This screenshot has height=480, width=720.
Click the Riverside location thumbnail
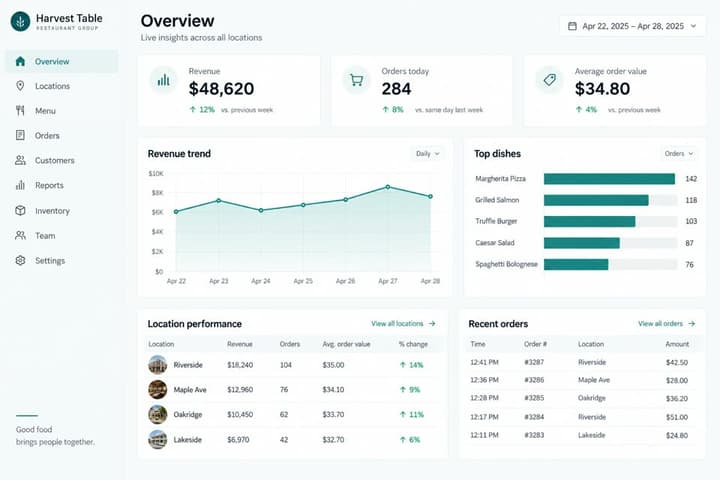[158, 365]
